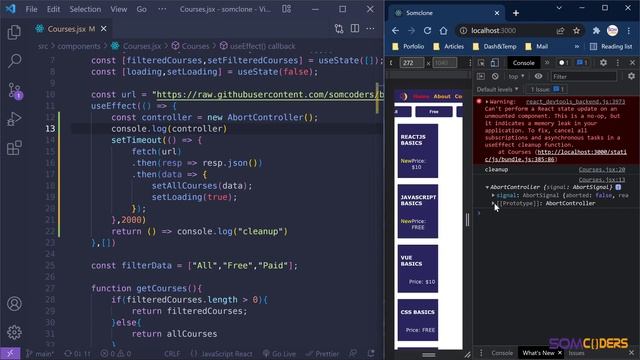Select the Courses.jsx editor tab
Image resolution: width=640 pixels, height=360 pixels.
71,29
